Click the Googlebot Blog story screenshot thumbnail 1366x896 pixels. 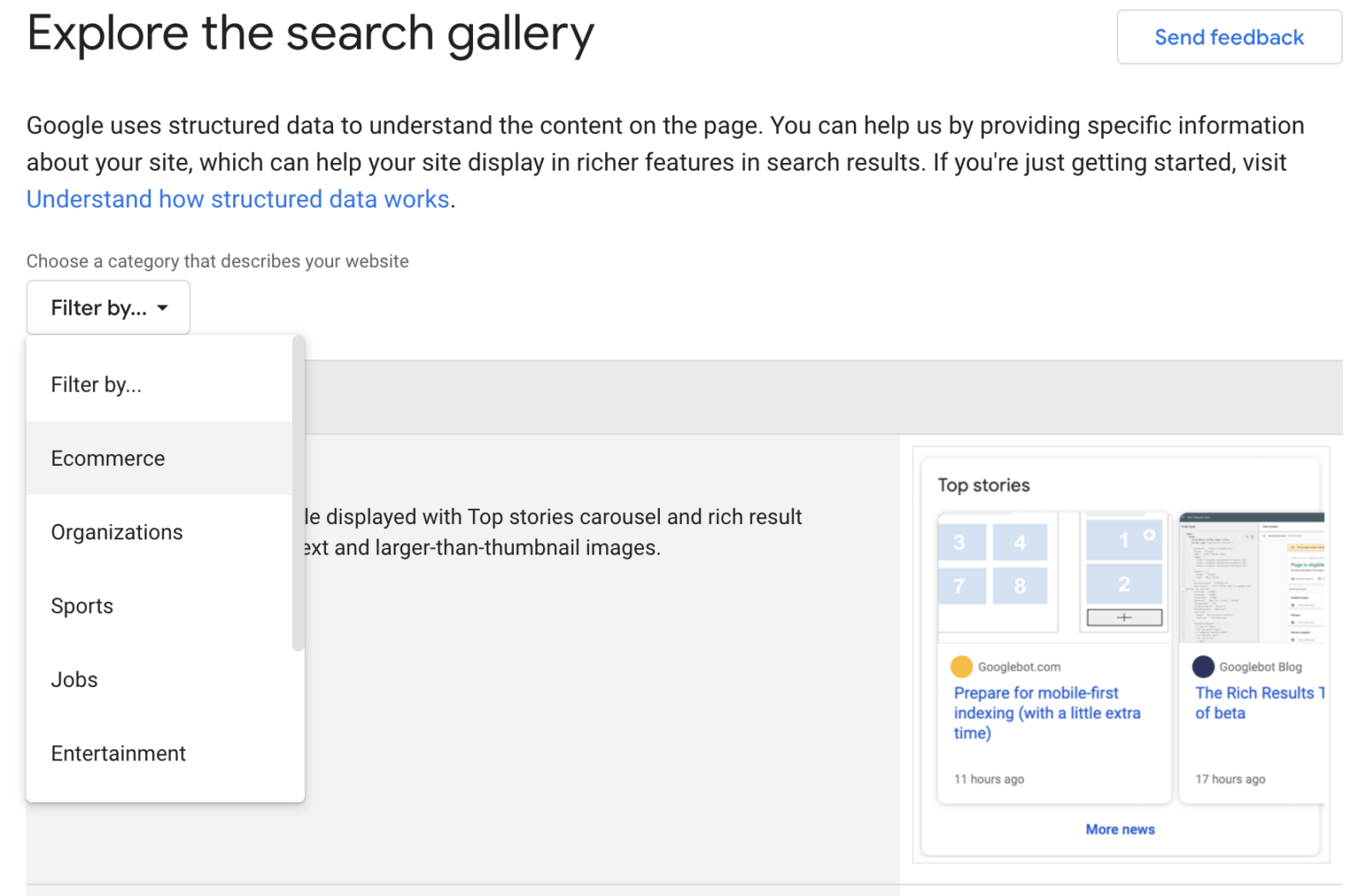[x=1251, y=579]
